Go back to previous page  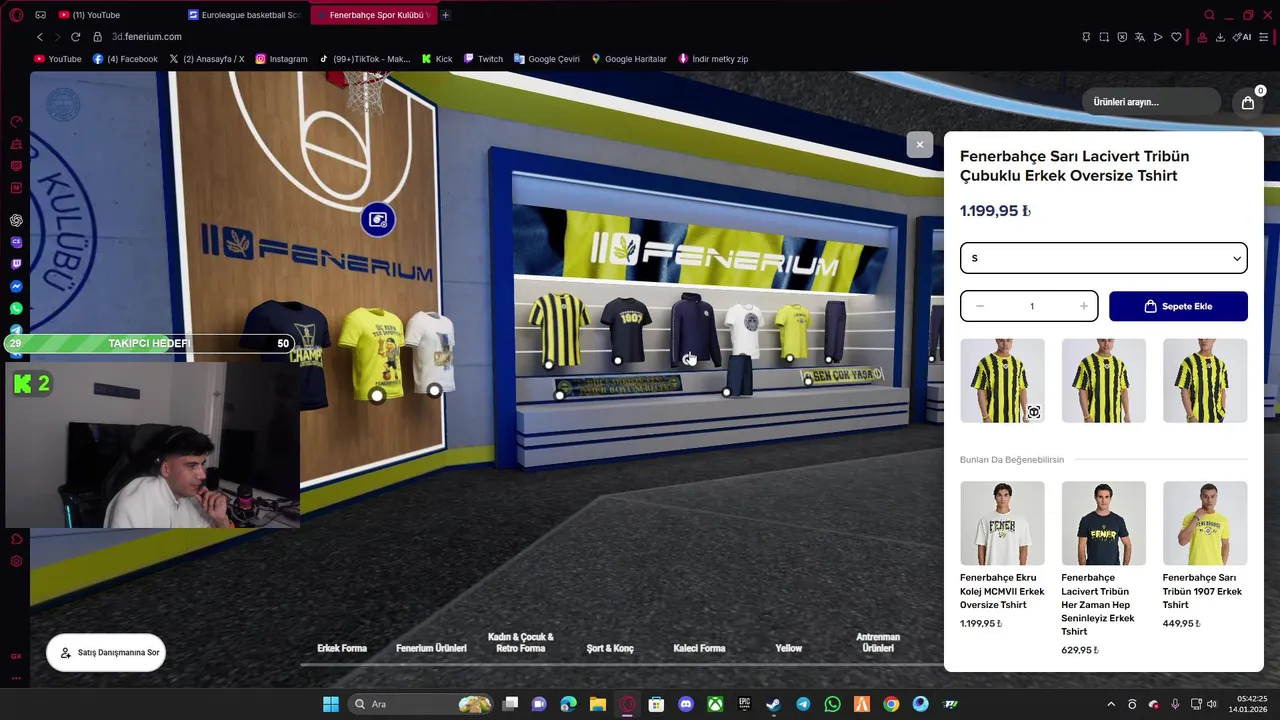pos(40,37)
